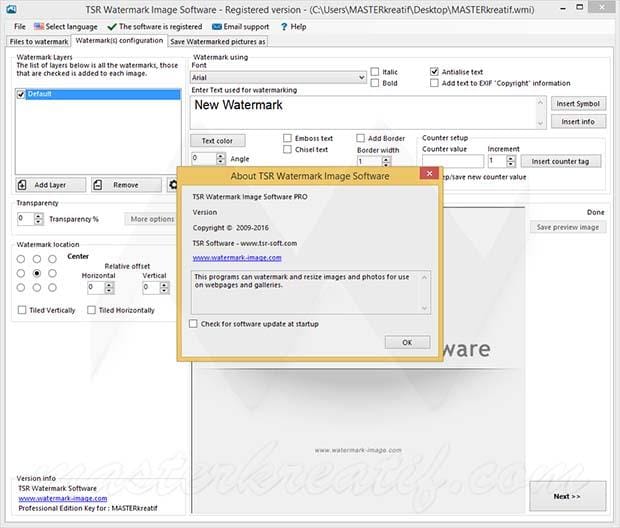Click the Increment spinner arrows

point(510,161)
